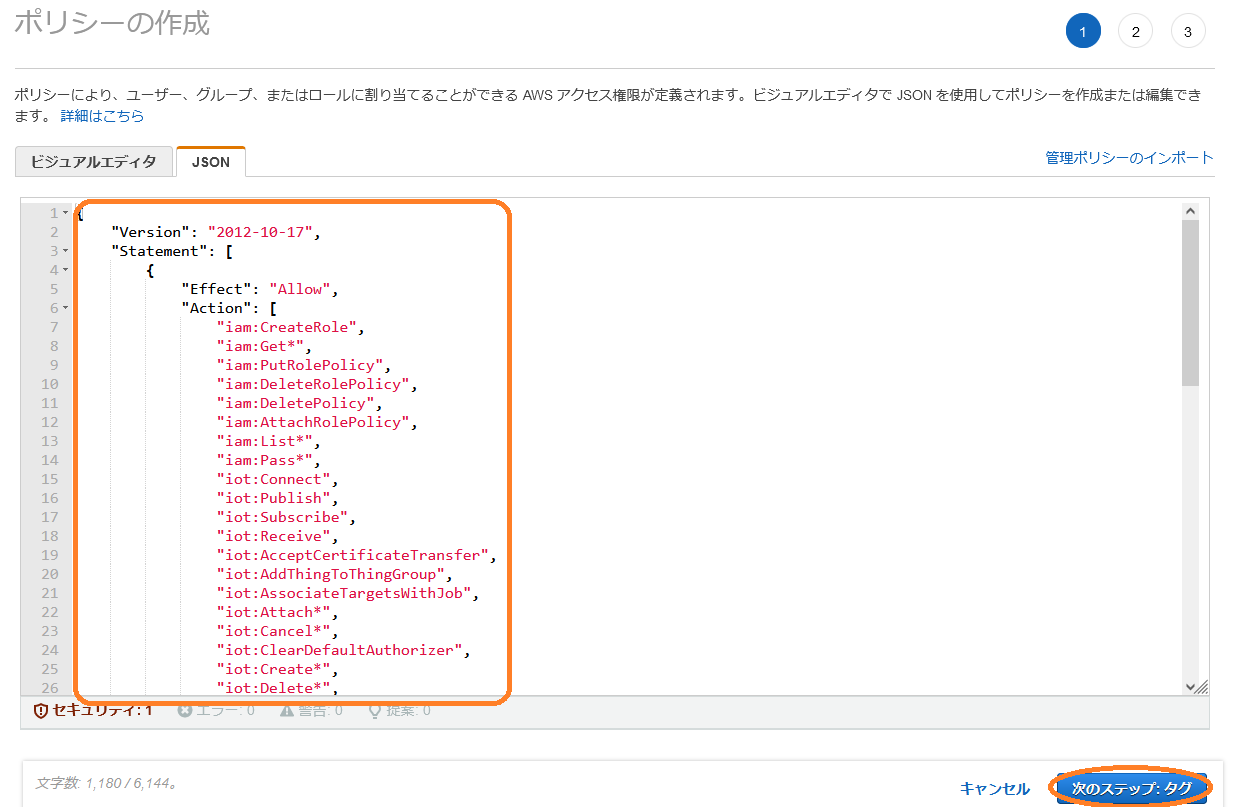Click the warning triangle icon in status bar
Screen dimensions: 1237x807
[287, 711]
